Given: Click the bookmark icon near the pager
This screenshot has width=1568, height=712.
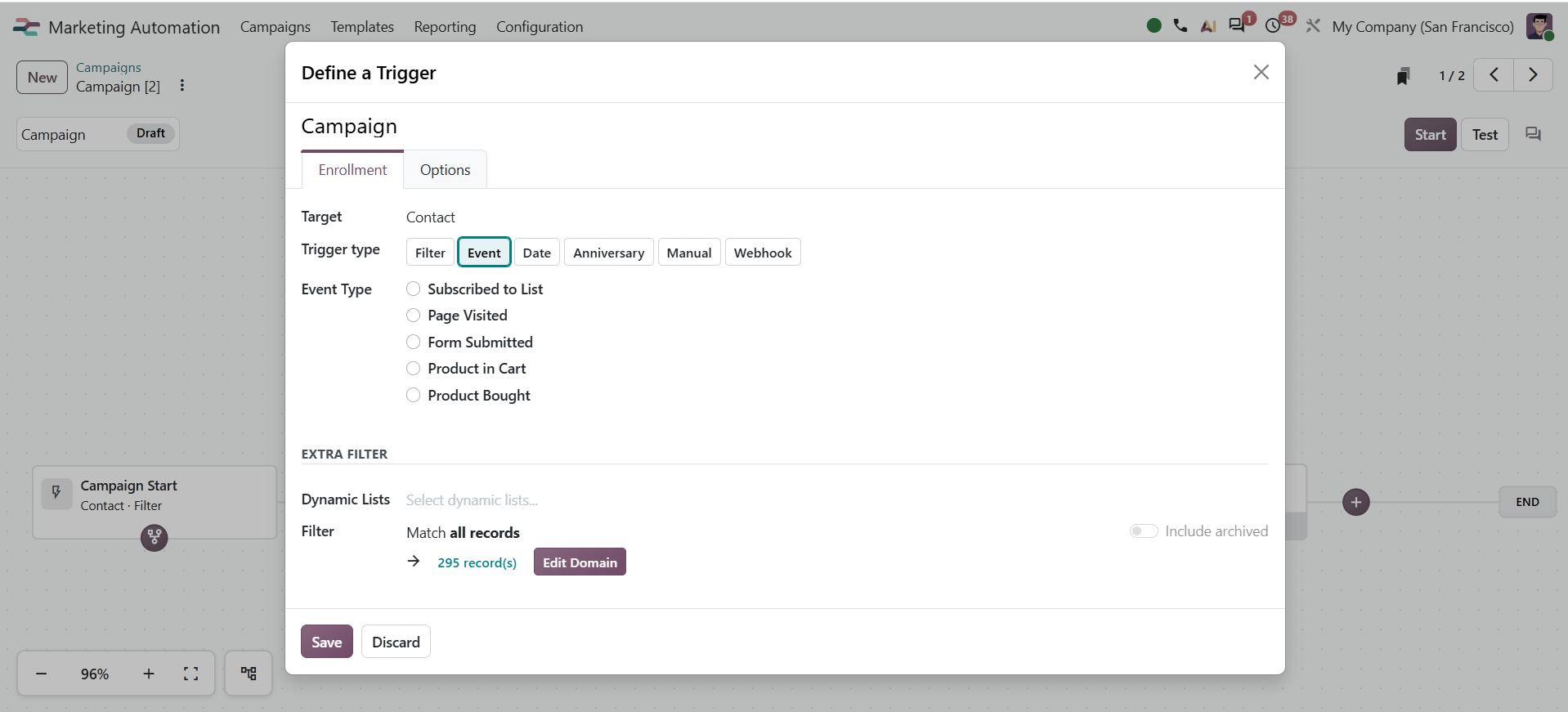Looking at the screenshot, I should pos(1403,76).
